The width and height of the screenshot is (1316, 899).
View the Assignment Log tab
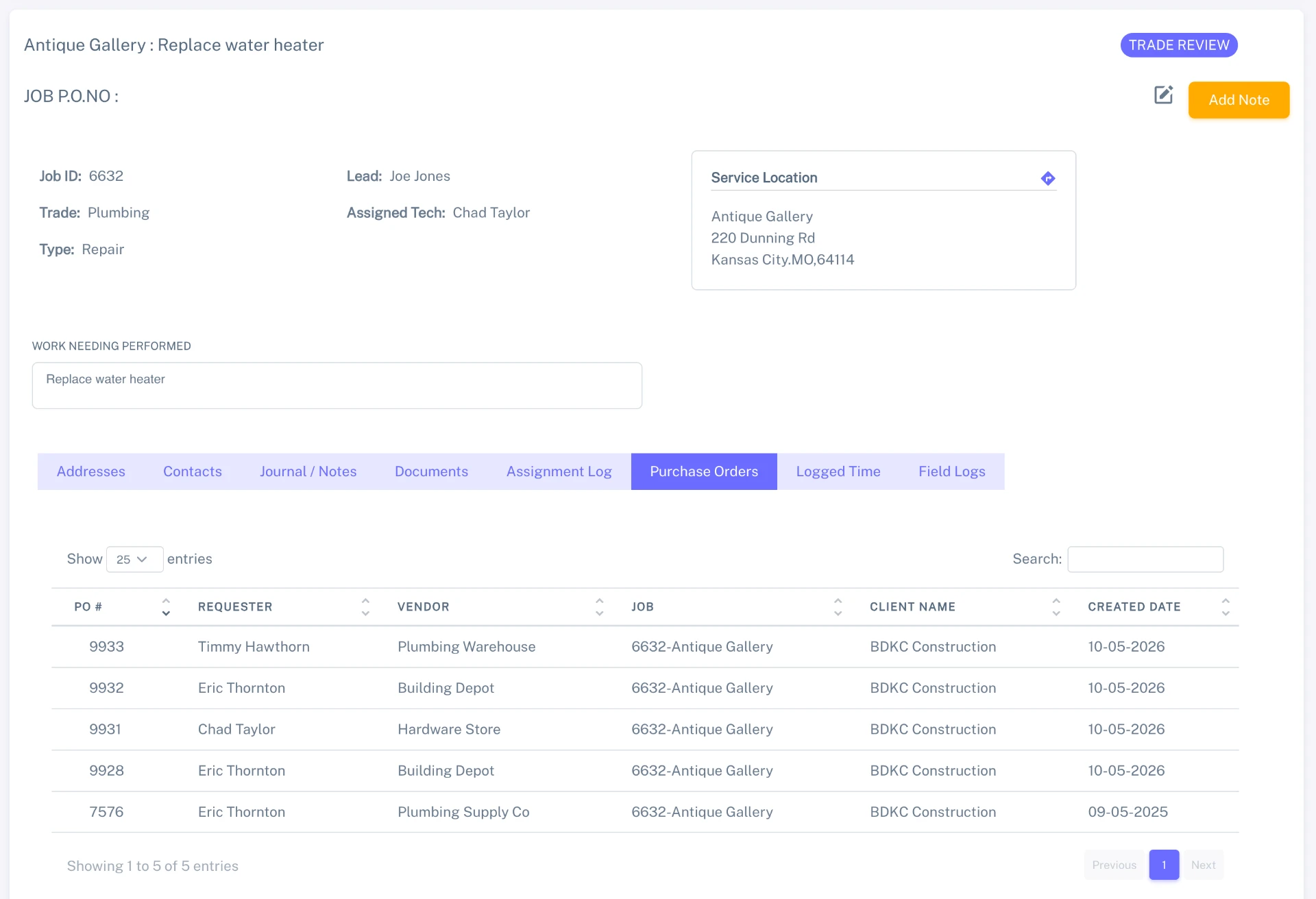[559, 471]
